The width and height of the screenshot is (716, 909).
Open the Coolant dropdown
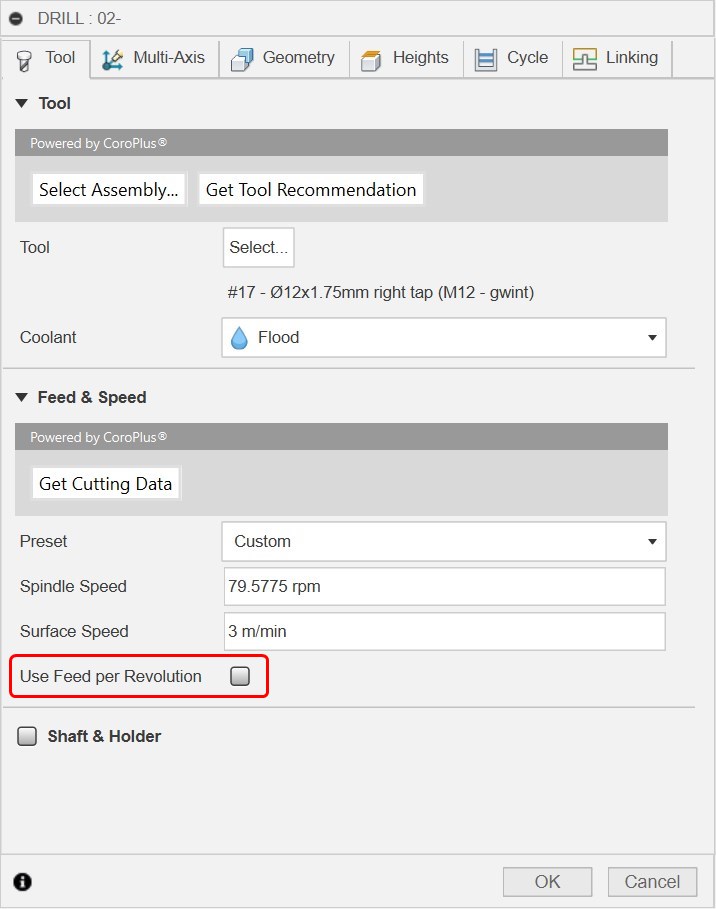(x=443, y=338)
